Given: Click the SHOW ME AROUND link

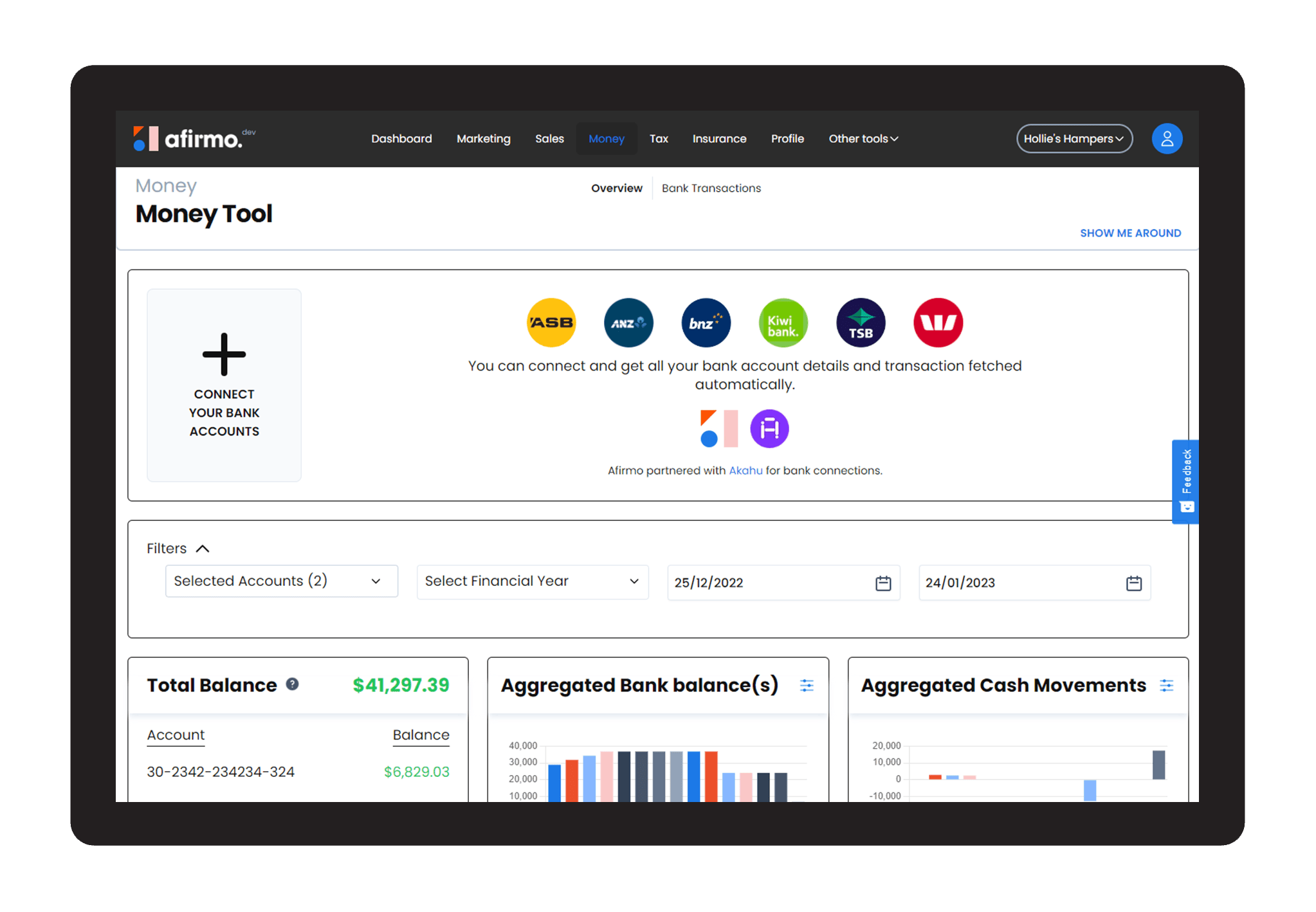Looking at the screenshot, I should (1130, 233).
